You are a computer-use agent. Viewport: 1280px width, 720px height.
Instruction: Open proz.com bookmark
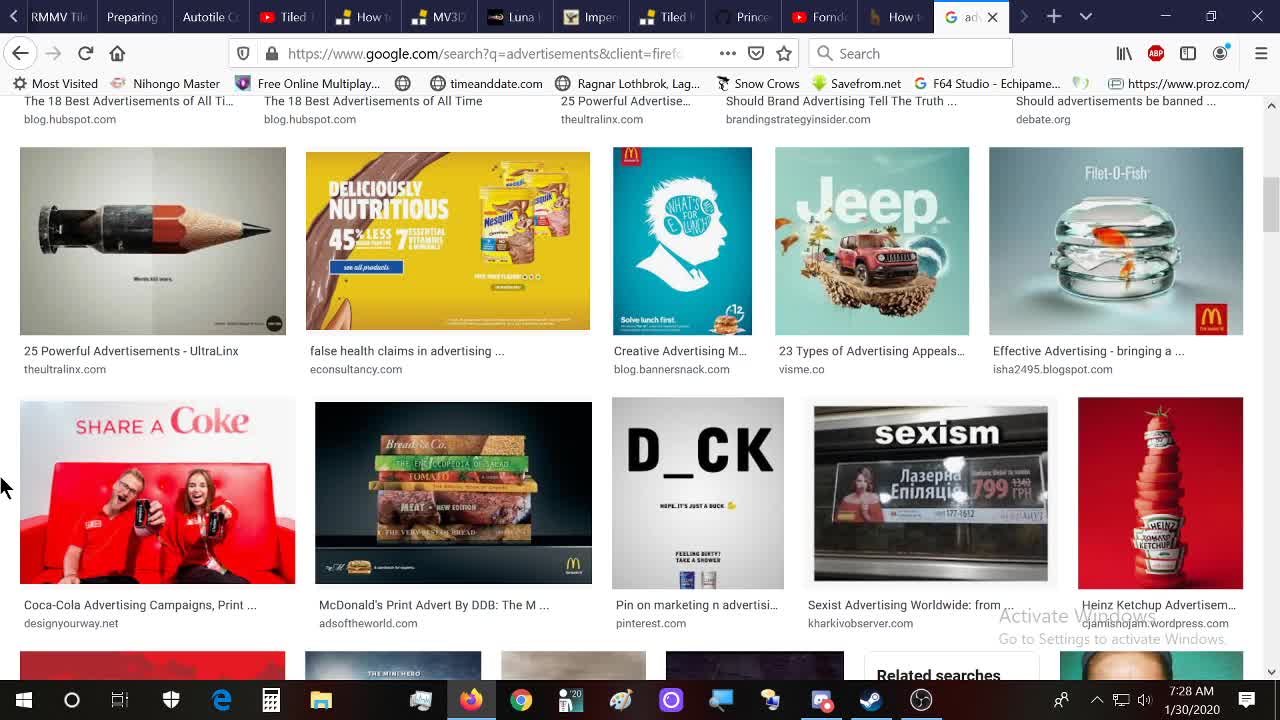[1179, 83]
